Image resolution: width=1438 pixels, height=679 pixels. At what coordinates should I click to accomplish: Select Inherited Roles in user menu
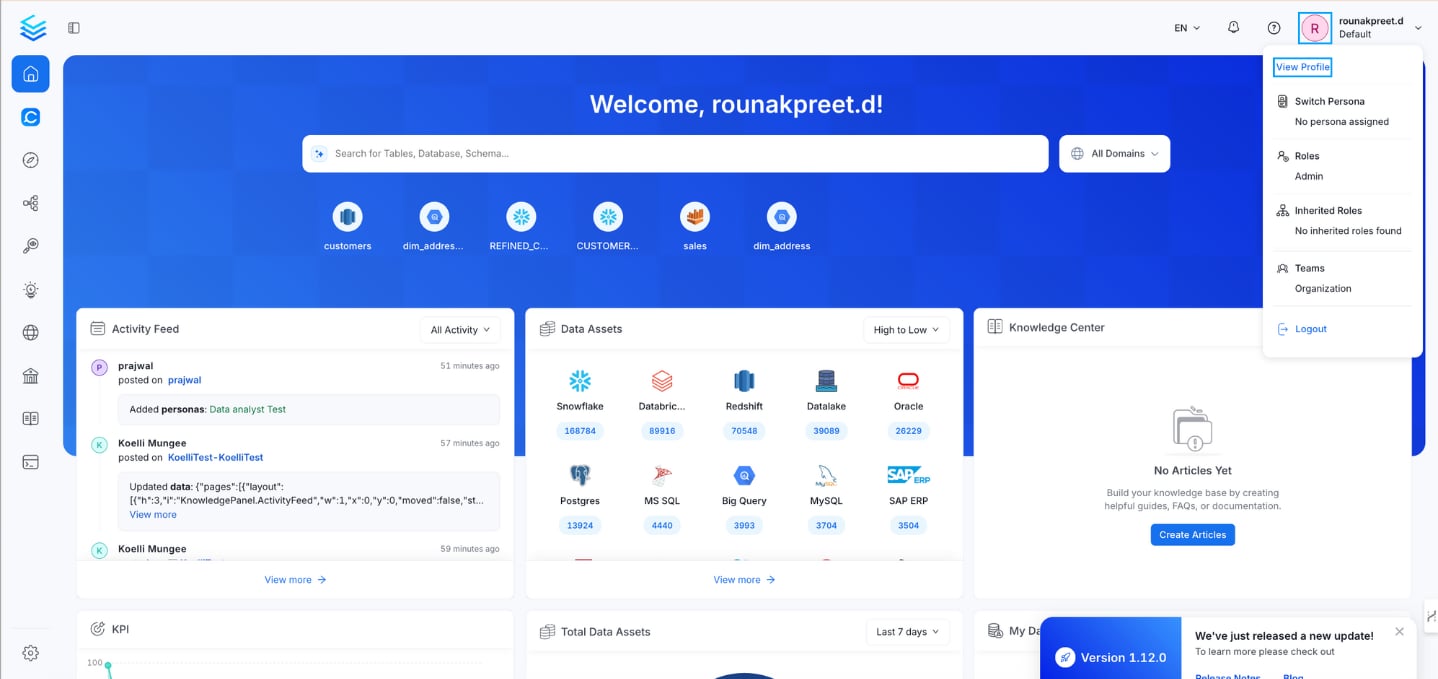[x=1328, y=211]
